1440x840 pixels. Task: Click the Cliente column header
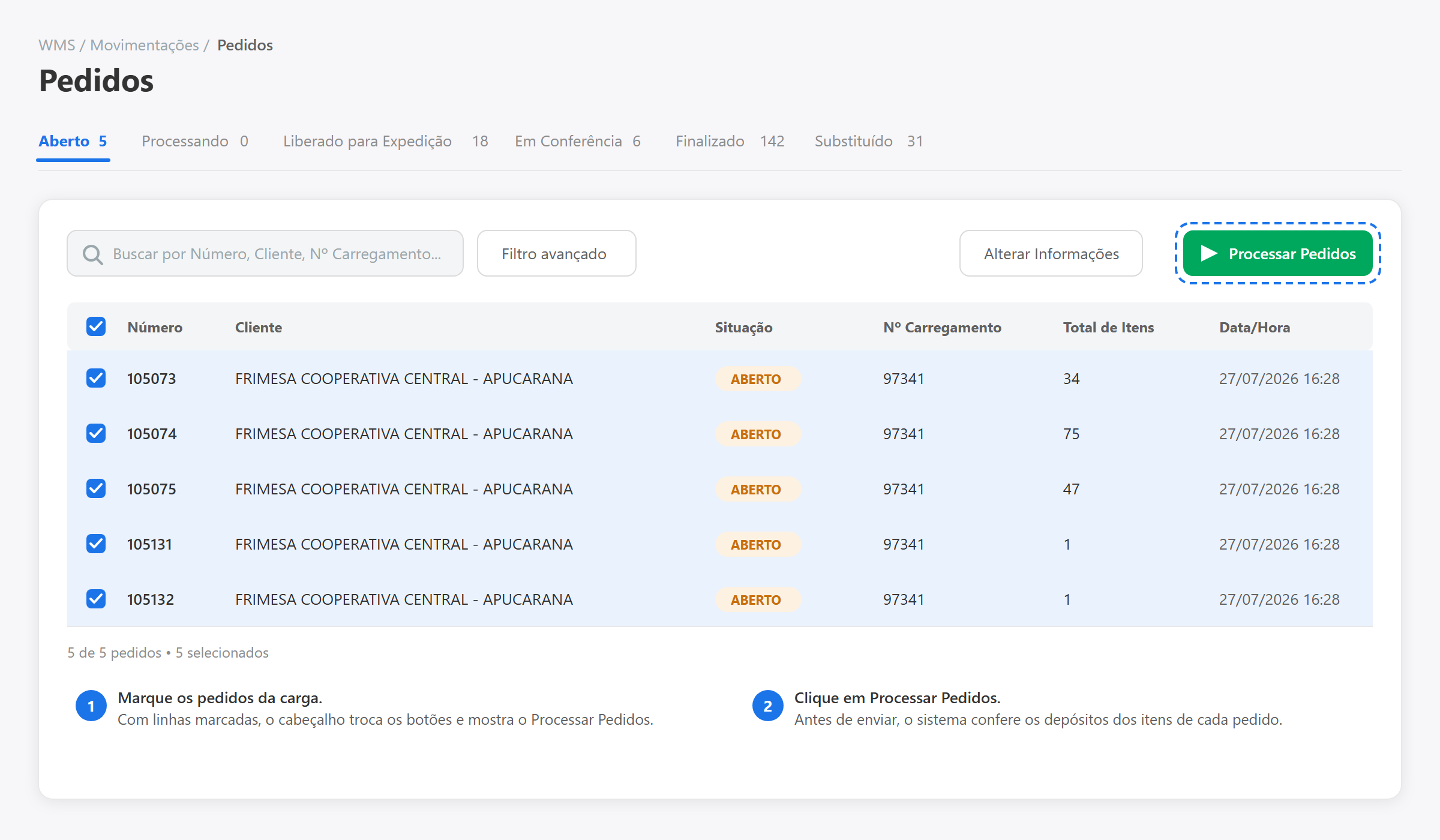[x=259, y=328]
